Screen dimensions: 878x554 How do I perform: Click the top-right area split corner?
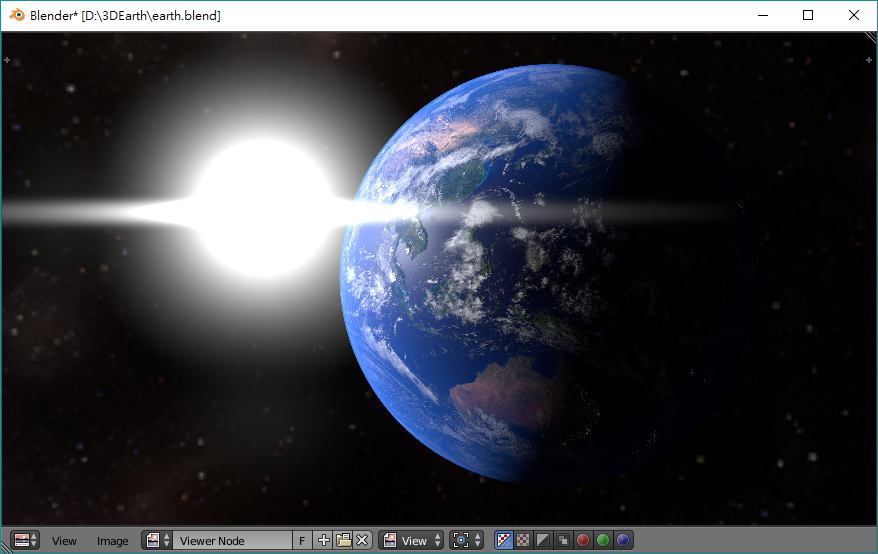[869, 60]
